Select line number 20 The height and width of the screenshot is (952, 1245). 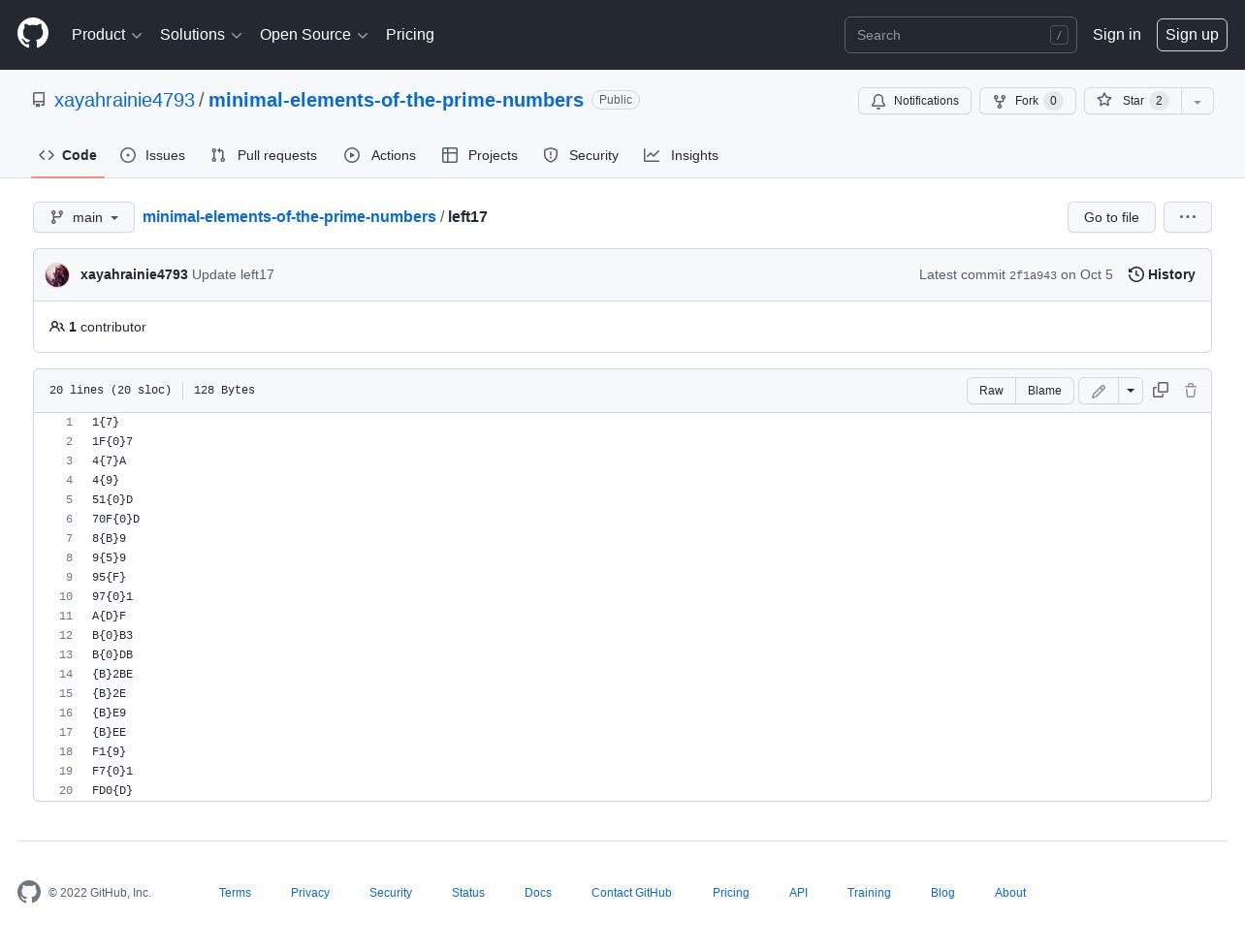click(66, 791)
